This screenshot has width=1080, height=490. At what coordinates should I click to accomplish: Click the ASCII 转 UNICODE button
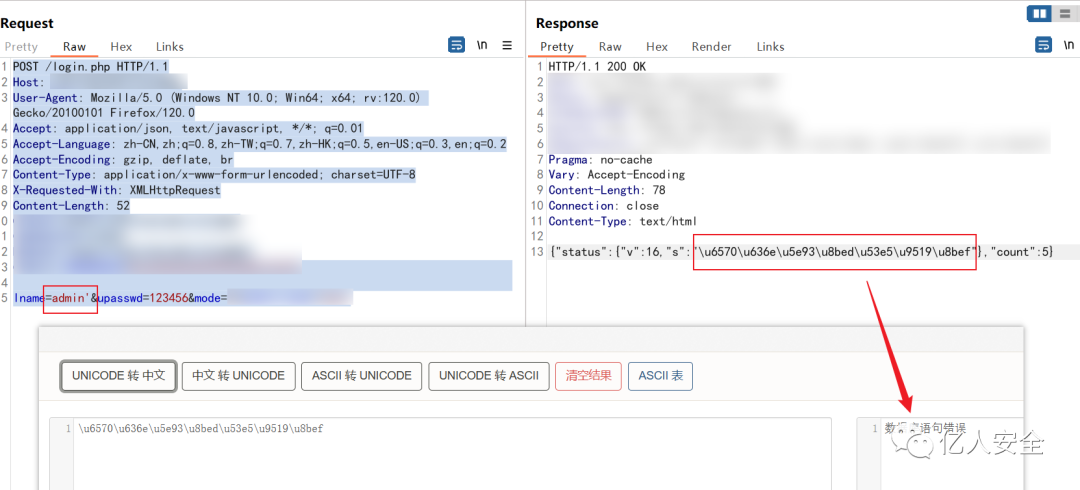coord(362,376)
